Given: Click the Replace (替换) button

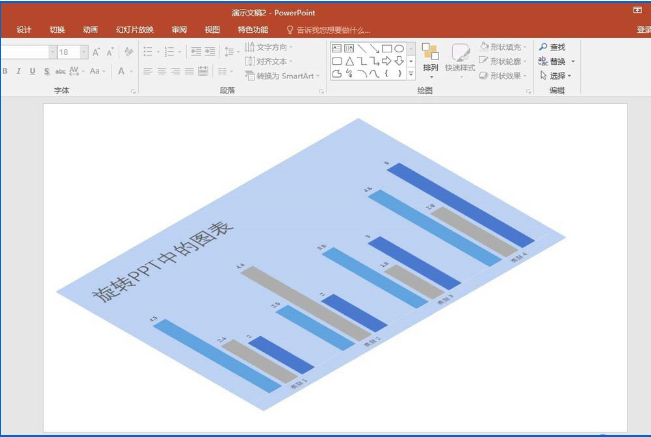Looking at the screenshot, I should tap(557, 61).
